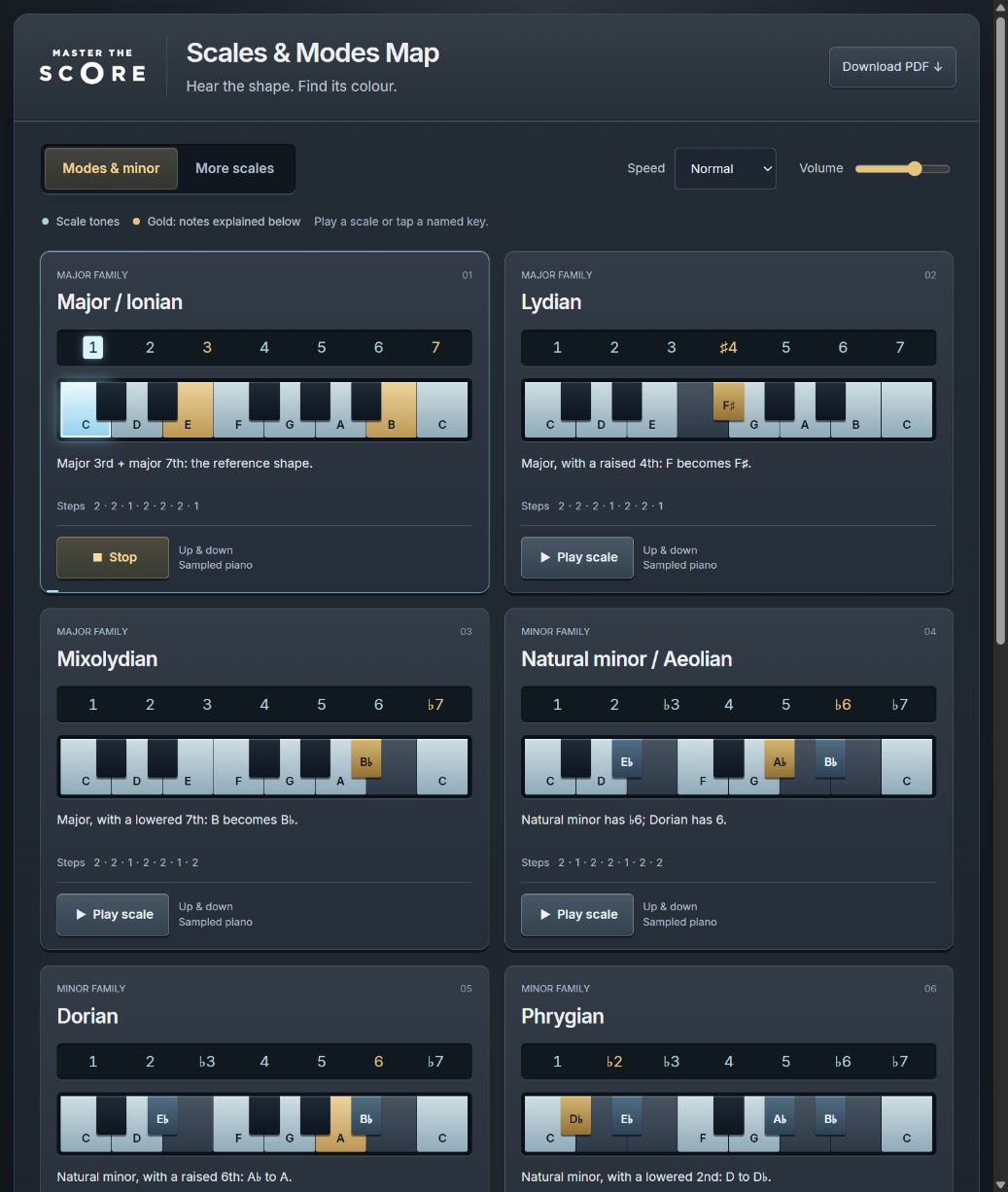Select the gold ♭2 degree in Phrygian row

(x=613, y=1061)
